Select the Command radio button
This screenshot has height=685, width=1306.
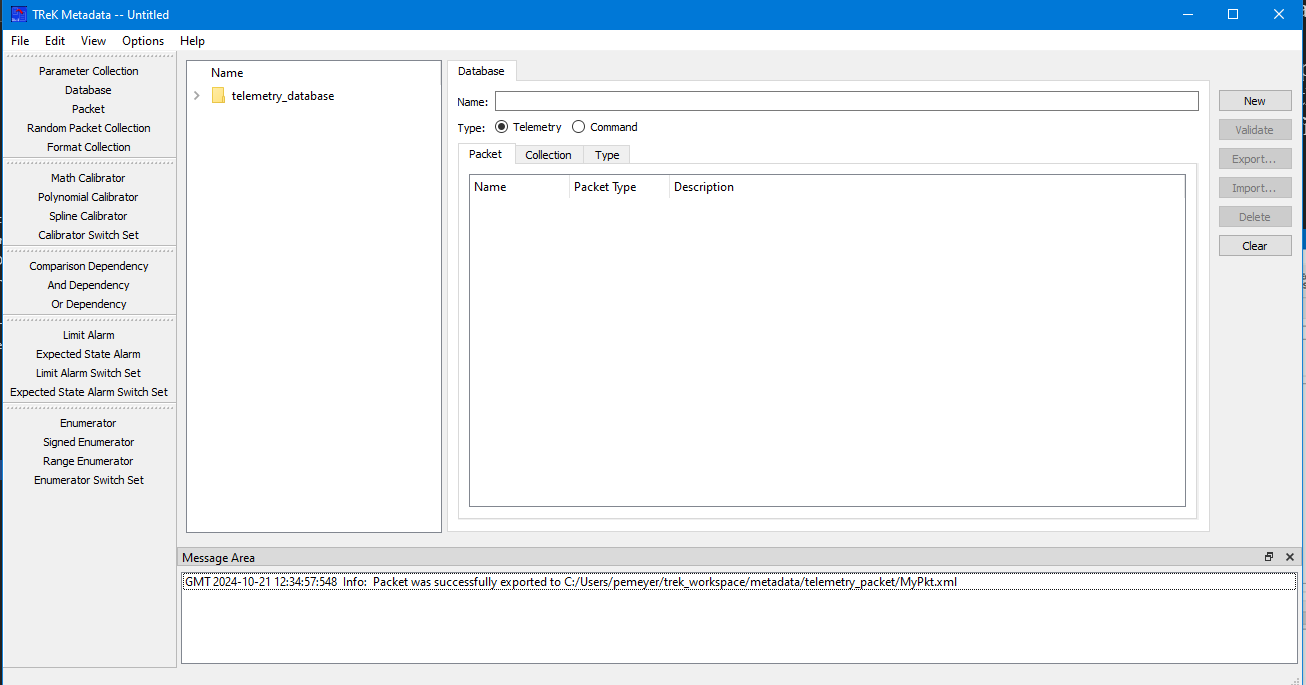[x=579, y=127]
